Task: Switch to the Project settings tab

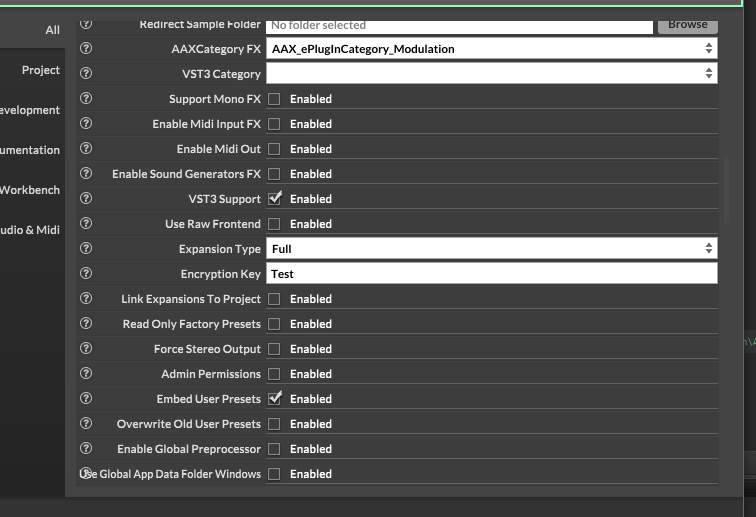Action: coord(41,70)
